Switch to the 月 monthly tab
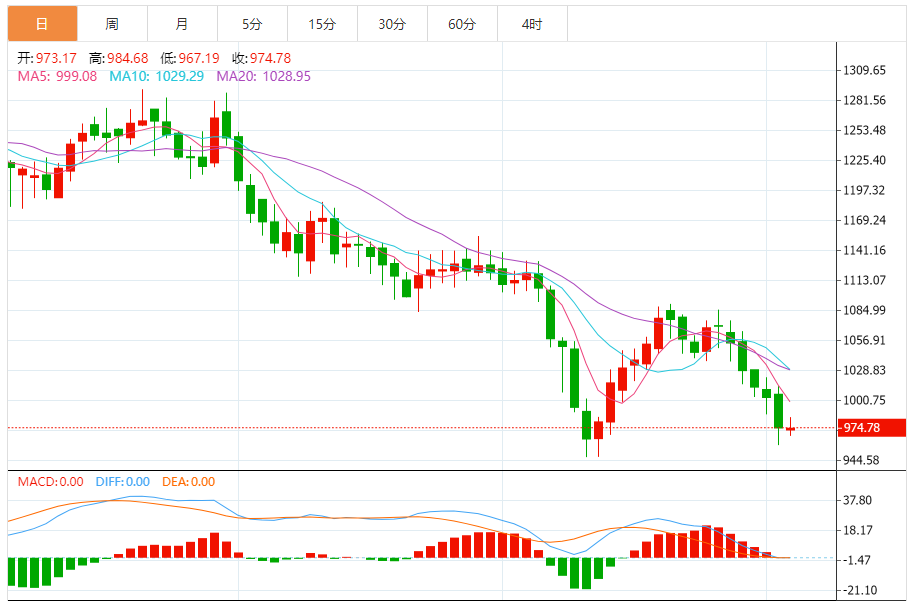The image size is (914, 601). pos(182,24)
